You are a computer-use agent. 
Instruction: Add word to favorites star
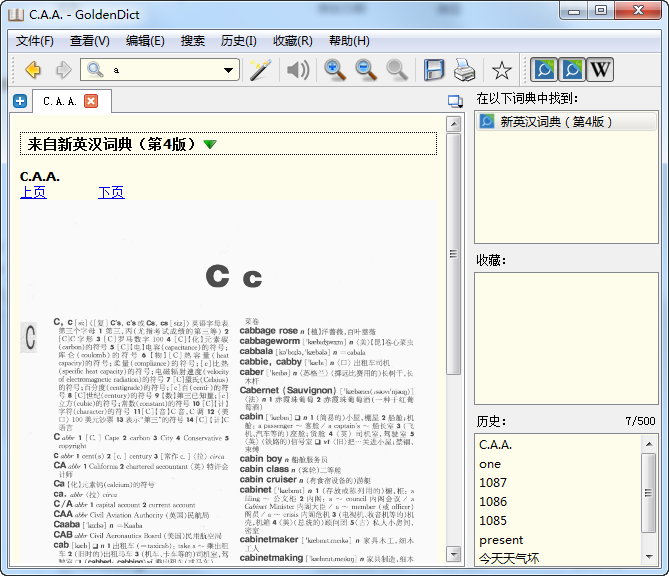coord(501,70)
